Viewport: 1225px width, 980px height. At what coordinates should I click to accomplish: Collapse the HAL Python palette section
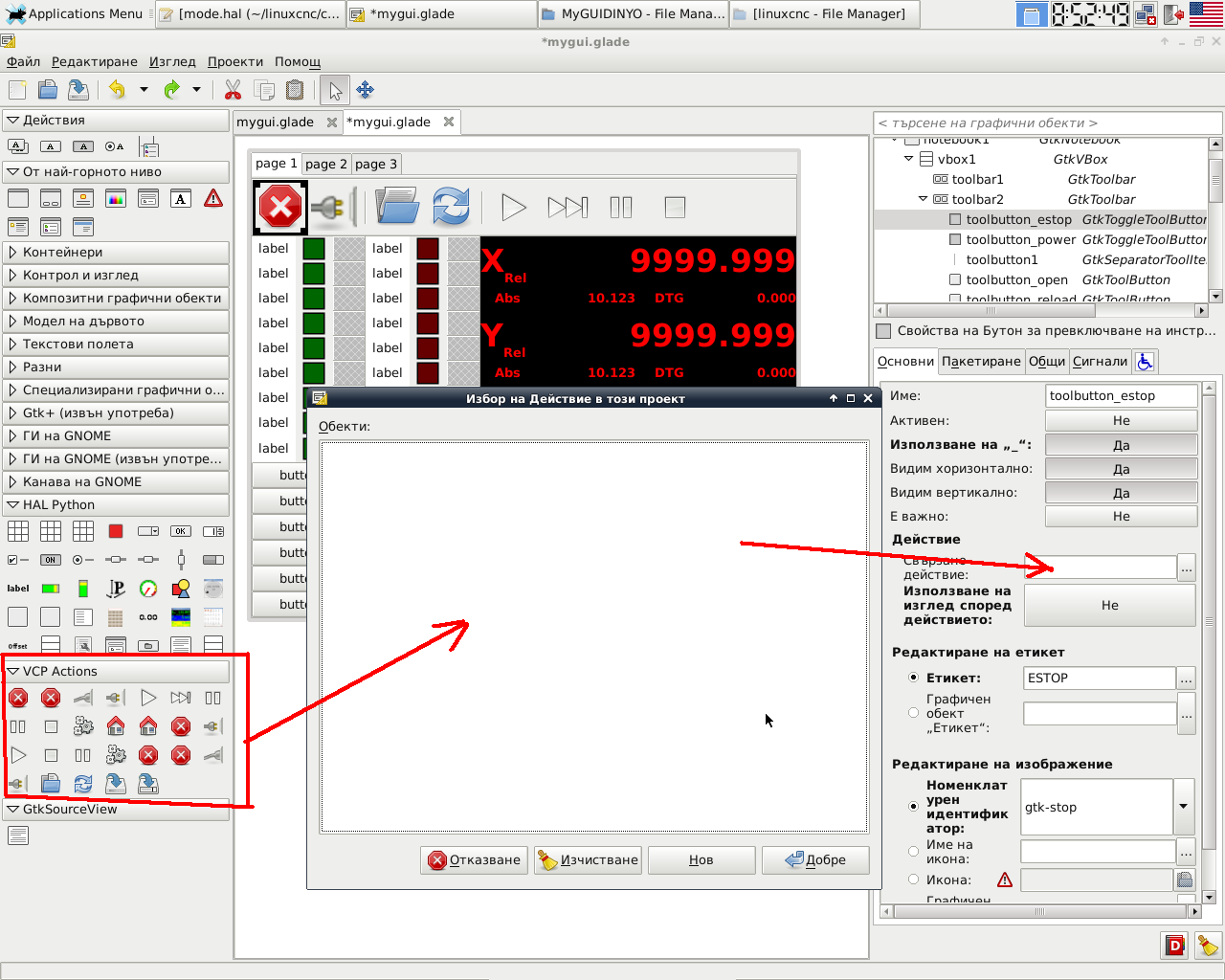pyautogui.click(x=115, y=505)
